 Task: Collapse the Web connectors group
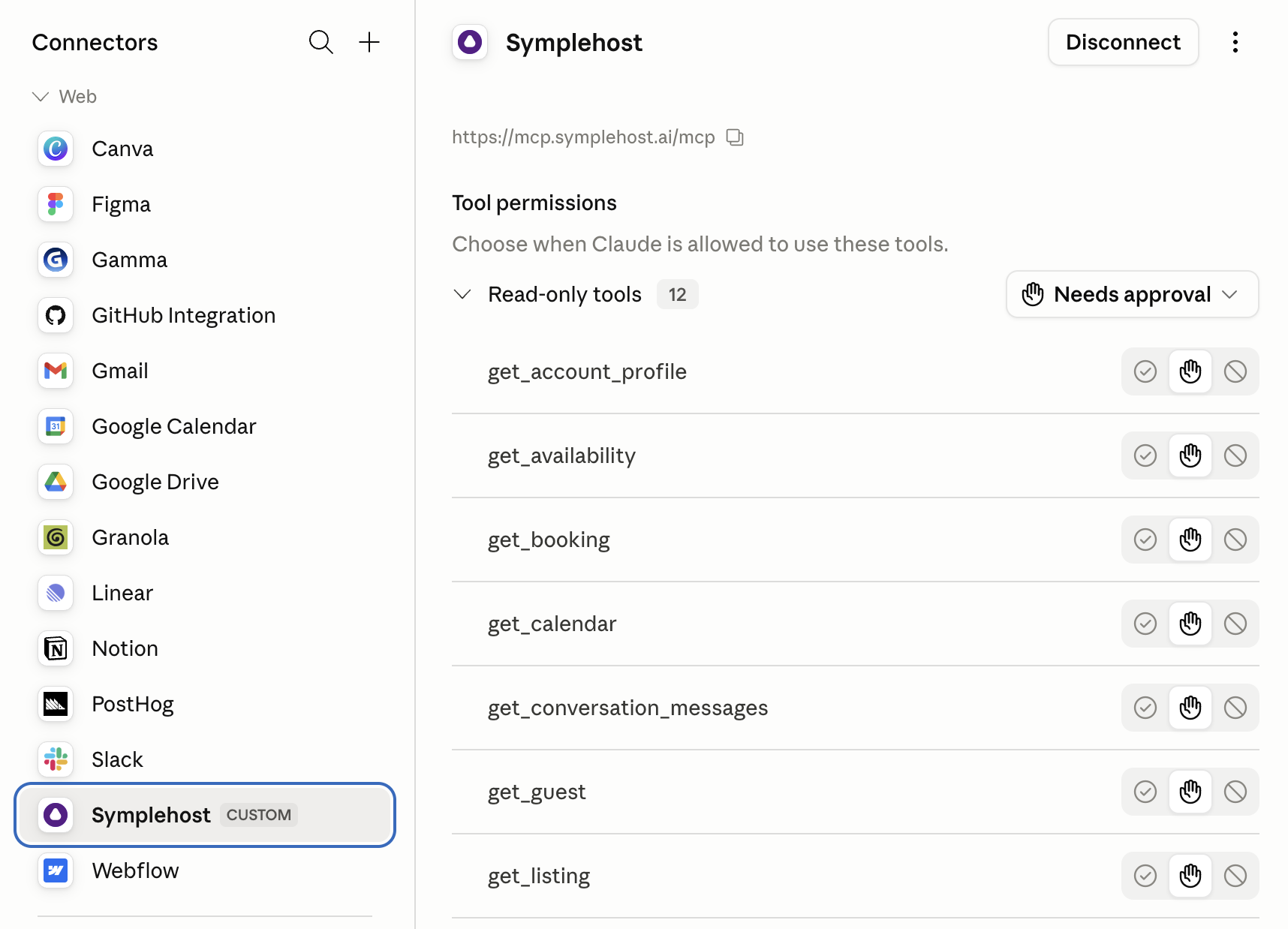(x=41, y=97)
